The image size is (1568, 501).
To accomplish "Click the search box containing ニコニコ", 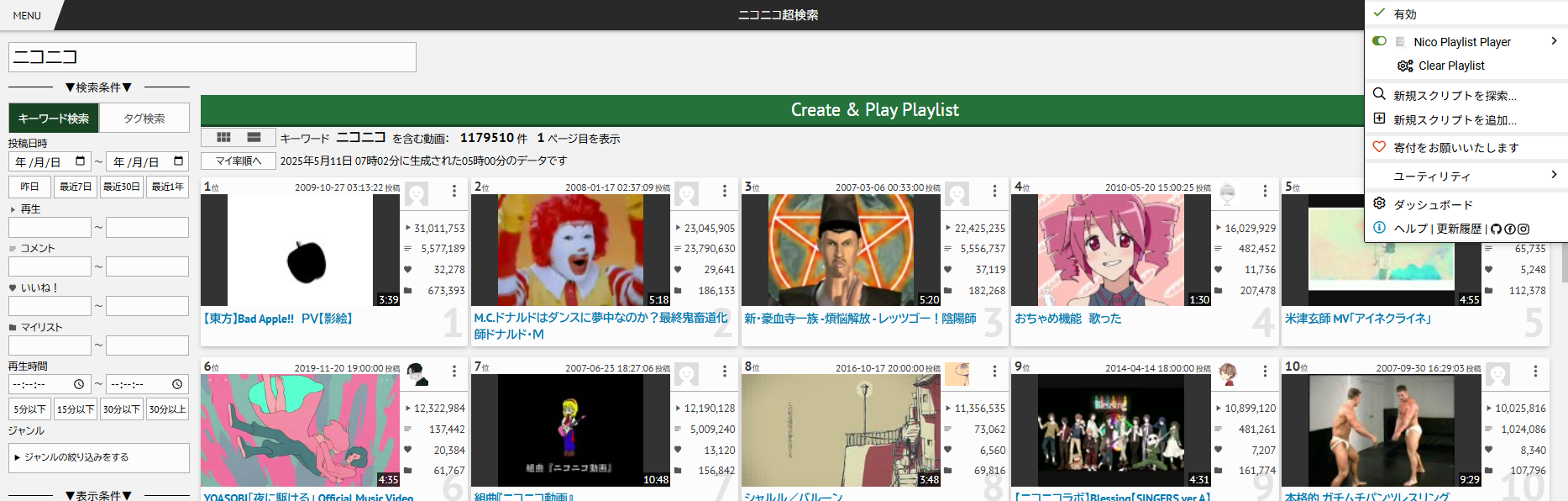I will coord(212,57).
